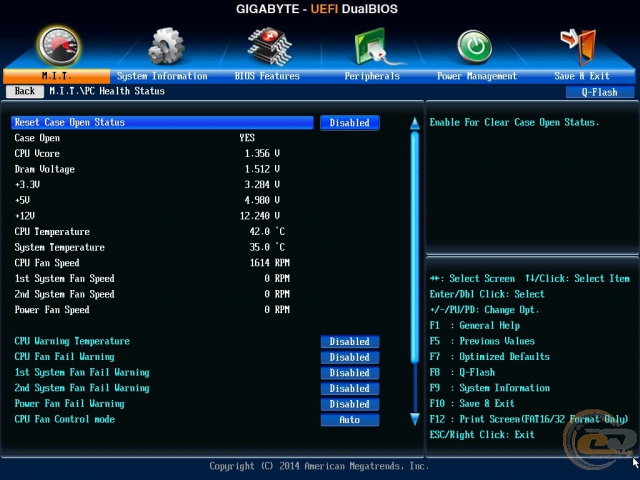Click the +3.3V 3.284 V reading
The width and height of the screenshot is (640, 480).
point(262,184)
